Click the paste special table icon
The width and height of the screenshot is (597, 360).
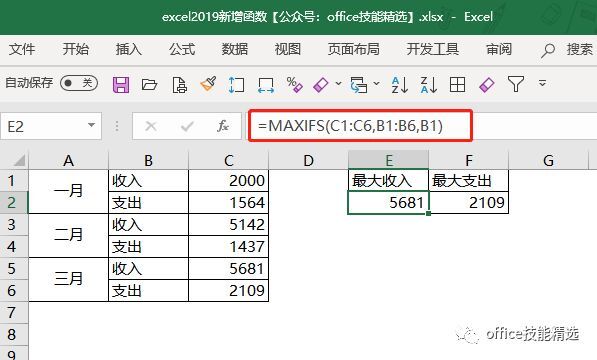pos(359,84)
